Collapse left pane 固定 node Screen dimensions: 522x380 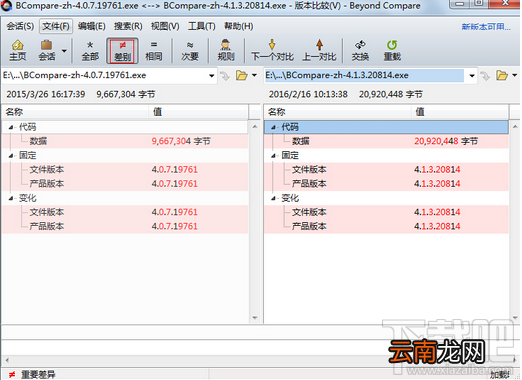coord(11,156)
